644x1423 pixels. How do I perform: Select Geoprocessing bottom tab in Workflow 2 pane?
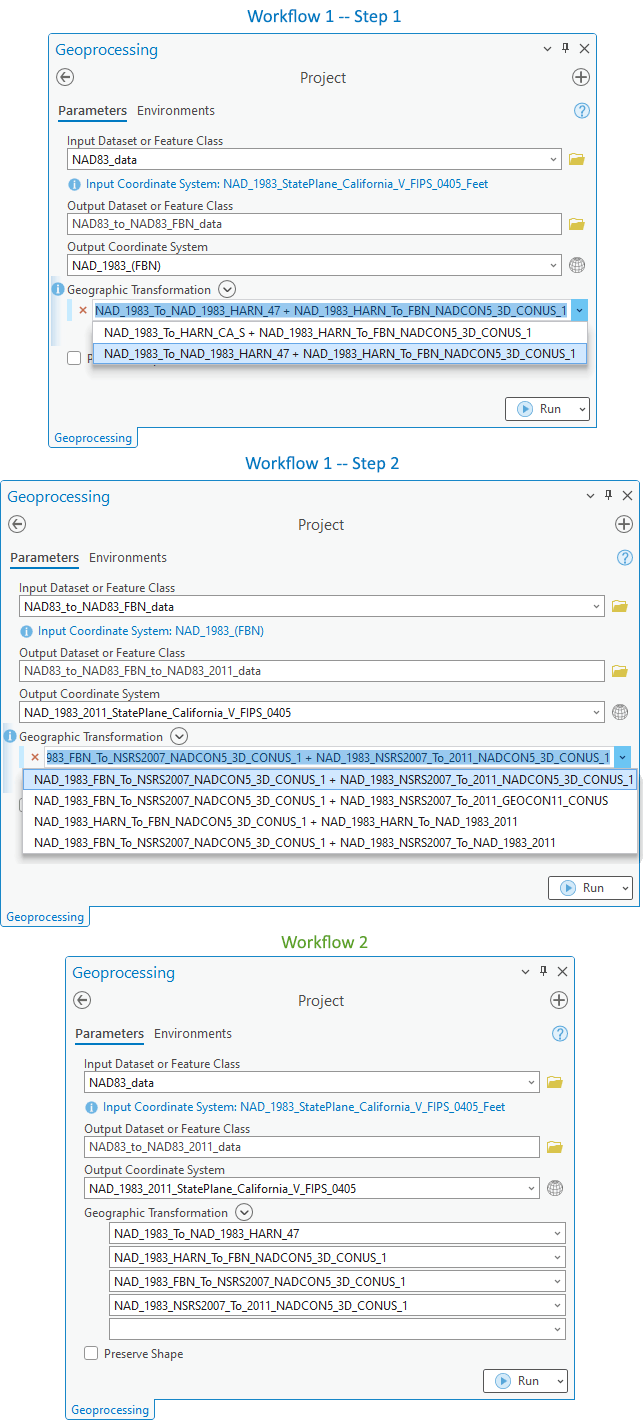[x=110, y=1410]
